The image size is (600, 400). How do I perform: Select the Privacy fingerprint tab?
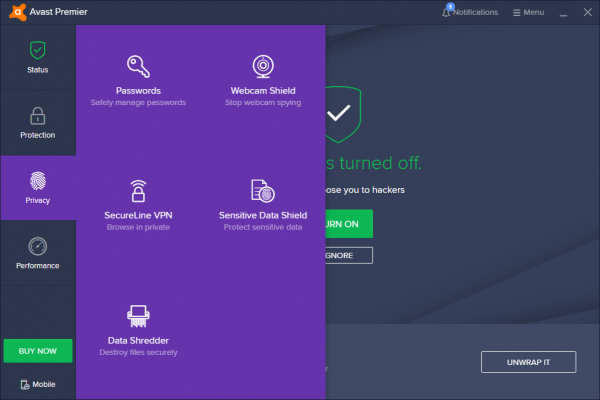(38, 187)
